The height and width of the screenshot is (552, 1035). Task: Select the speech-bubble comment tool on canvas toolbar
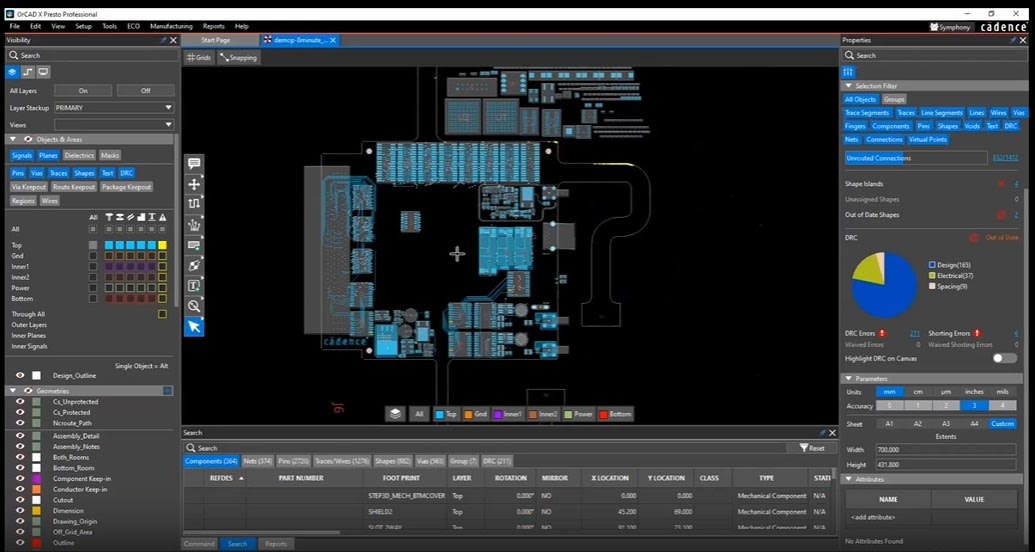pyautogui.click(x=194, y=164)
